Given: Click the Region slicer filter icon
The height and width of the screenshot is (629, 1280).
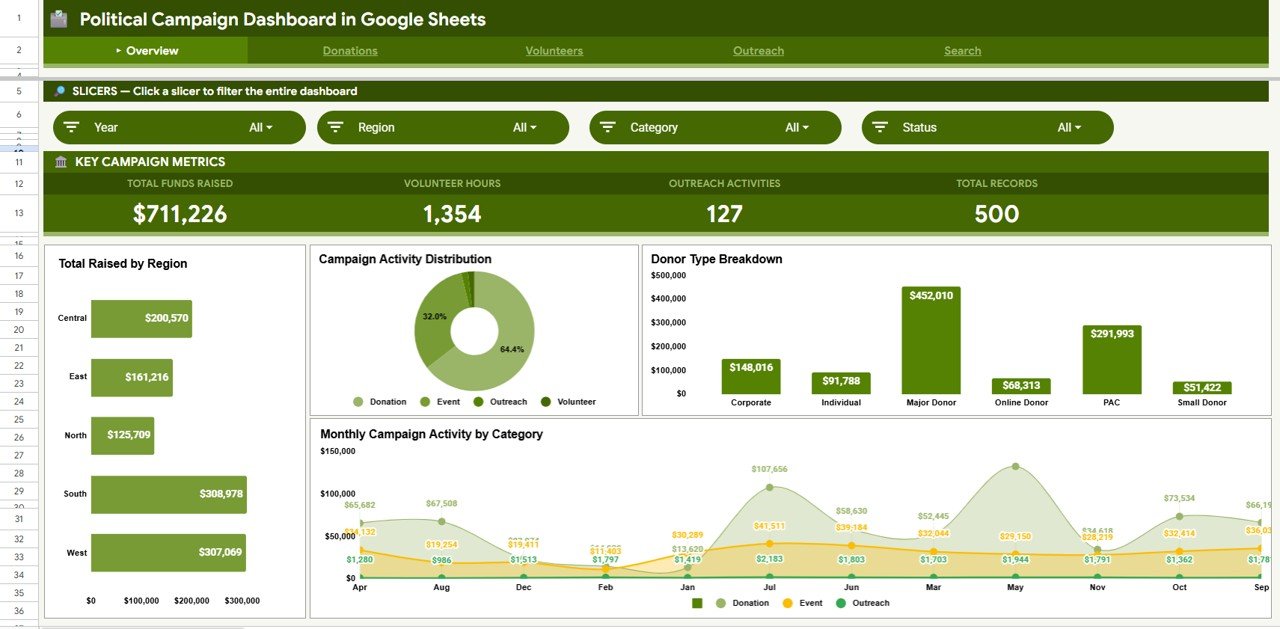Looking at the screenshot, I should point(335,127).
